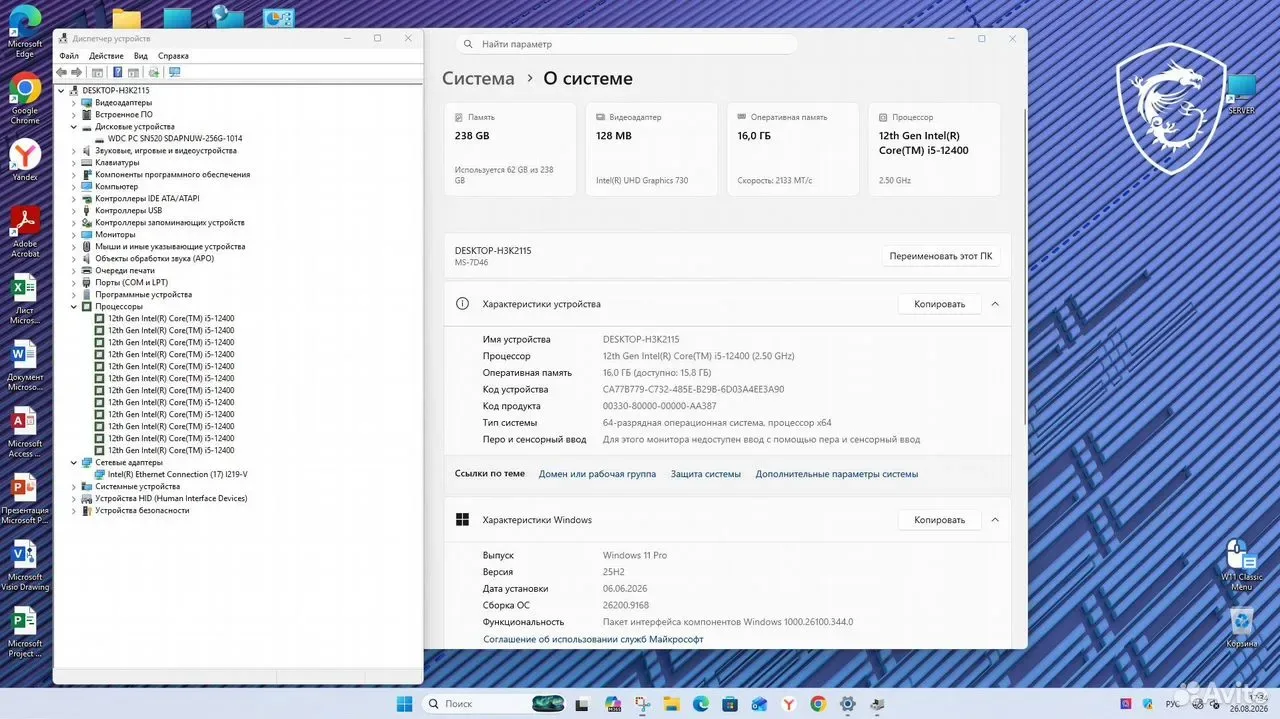This screenshot has width=1280, height=719.
Task: Open the Память storage card
Action: coord(510,149)
